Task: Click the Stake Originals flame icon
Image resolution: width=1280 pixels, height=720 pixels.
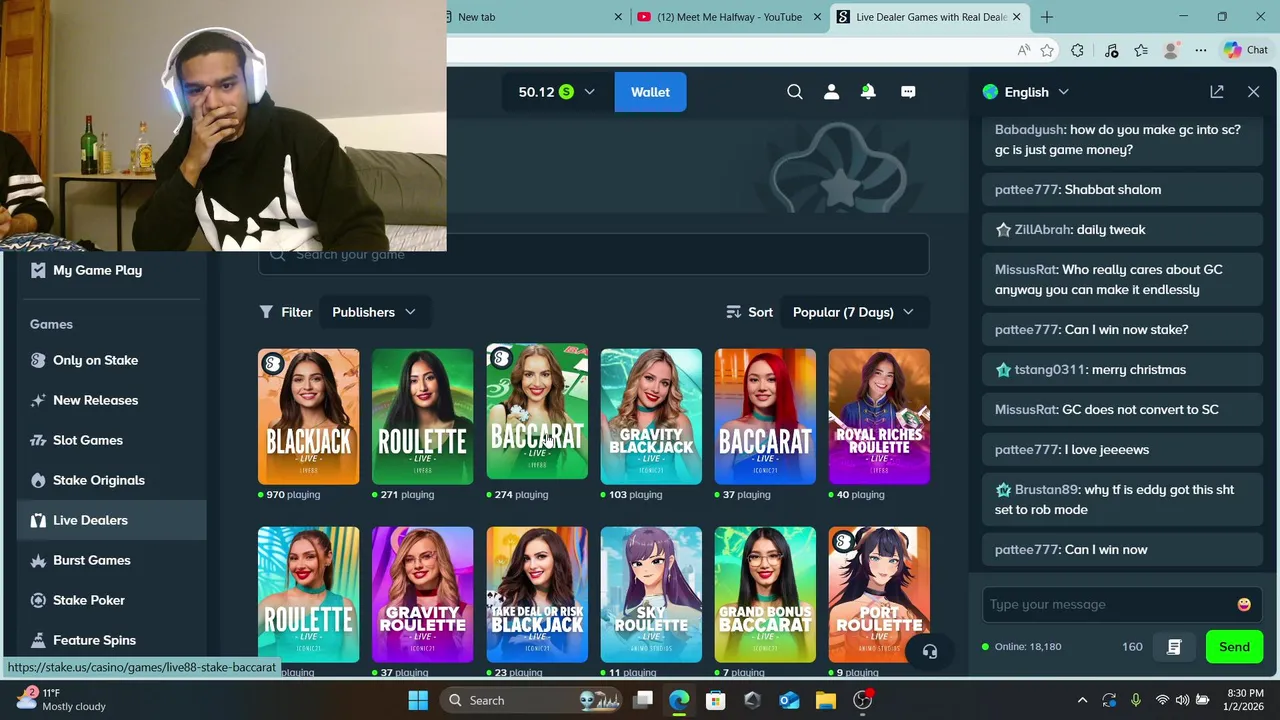Action: point(38,480)
